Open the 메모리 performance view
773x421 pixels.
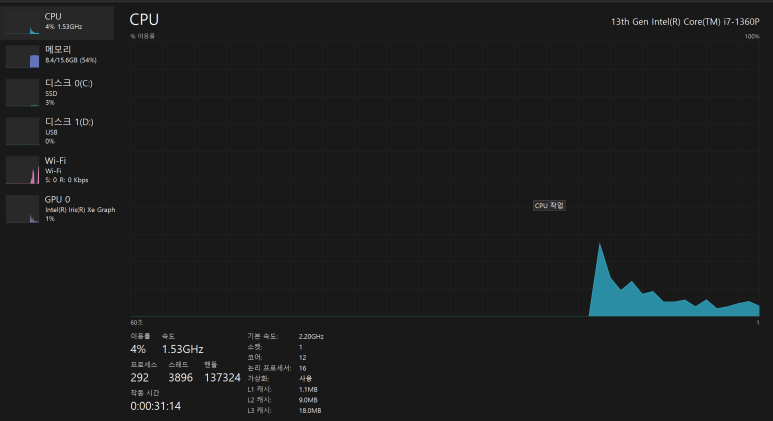[x=57, y=56]
